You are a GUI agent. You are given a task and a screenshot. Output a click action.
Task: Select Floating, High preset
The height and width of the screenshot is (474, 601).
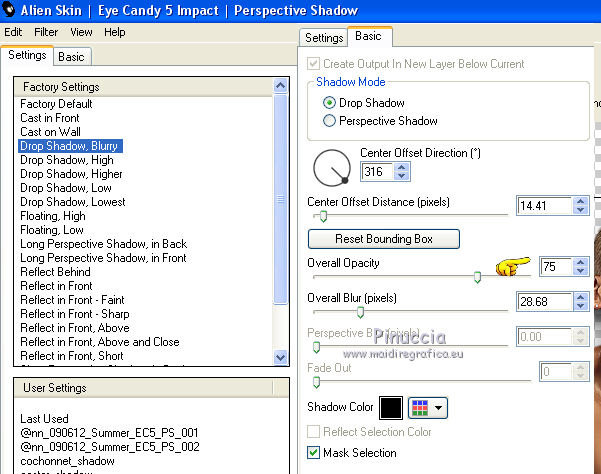[53, 216]
